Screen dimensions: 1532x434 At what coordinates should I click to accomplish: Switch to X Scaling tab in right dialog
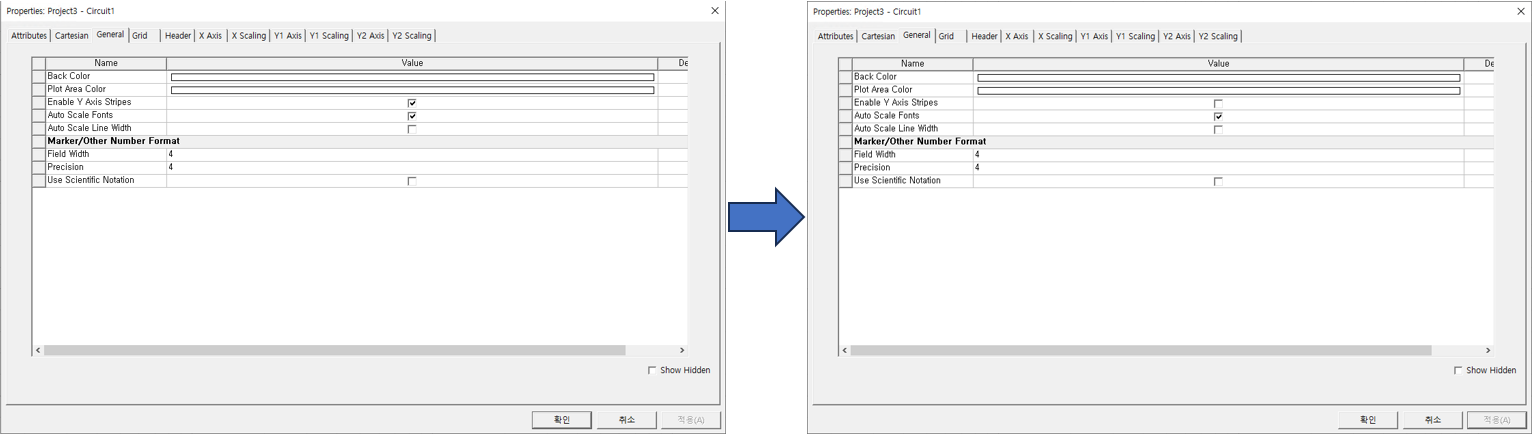[1055, 36]
